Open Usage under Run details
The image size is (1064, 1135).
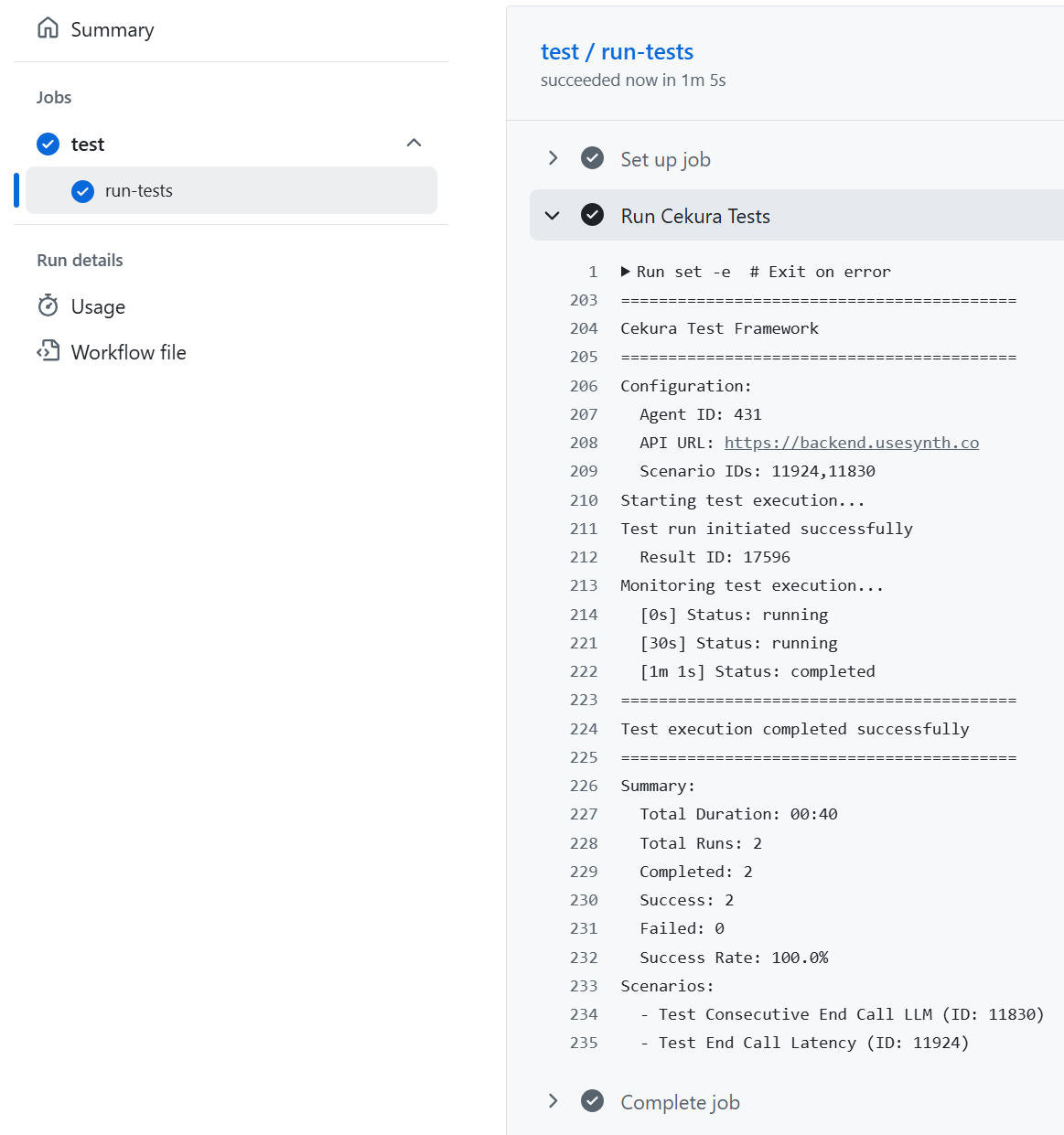tap(98, 305)
